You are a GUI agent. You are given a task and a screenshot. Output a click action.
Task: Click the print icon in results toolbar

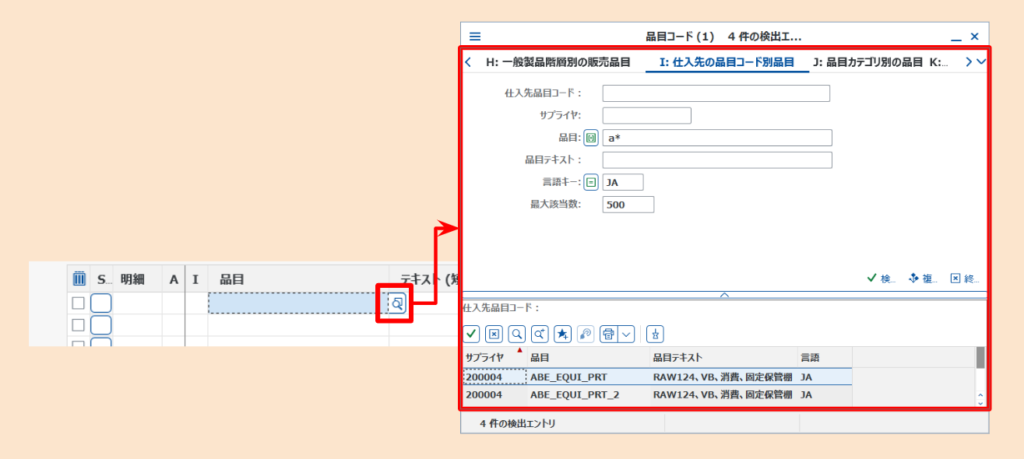[x=608, y=334]
